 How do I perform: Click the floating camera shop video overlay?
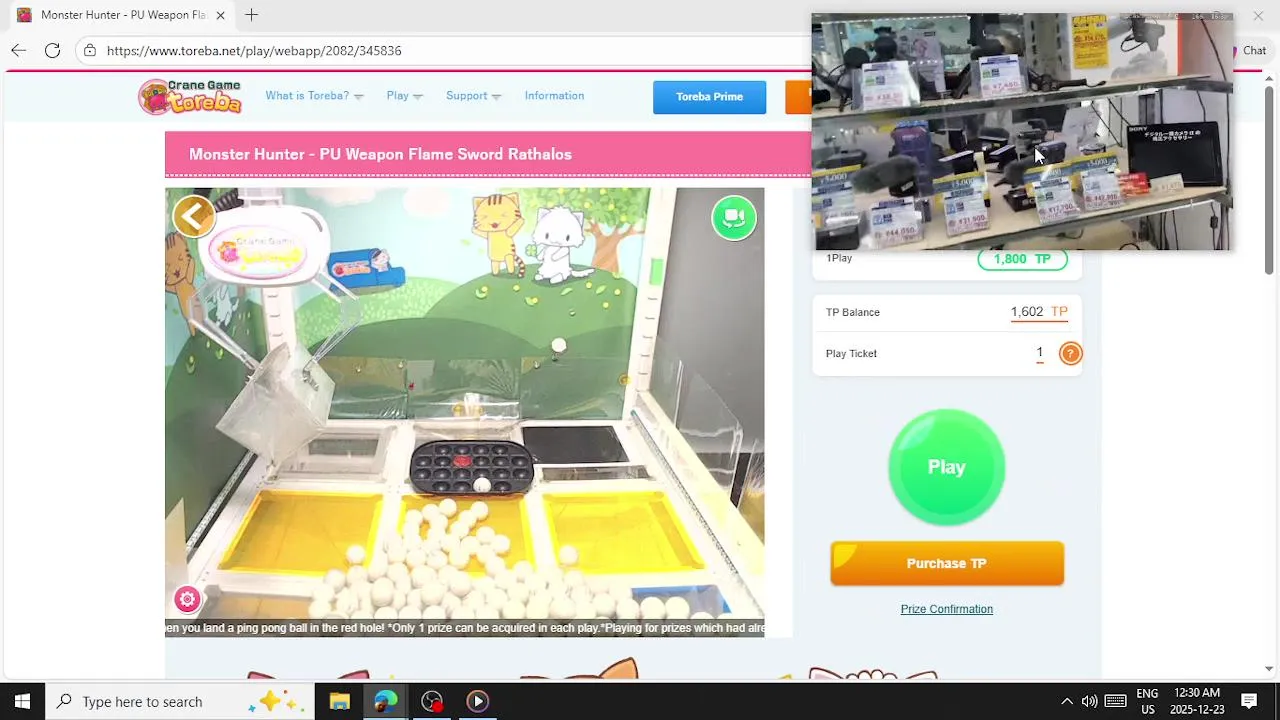pos(1022,132)
